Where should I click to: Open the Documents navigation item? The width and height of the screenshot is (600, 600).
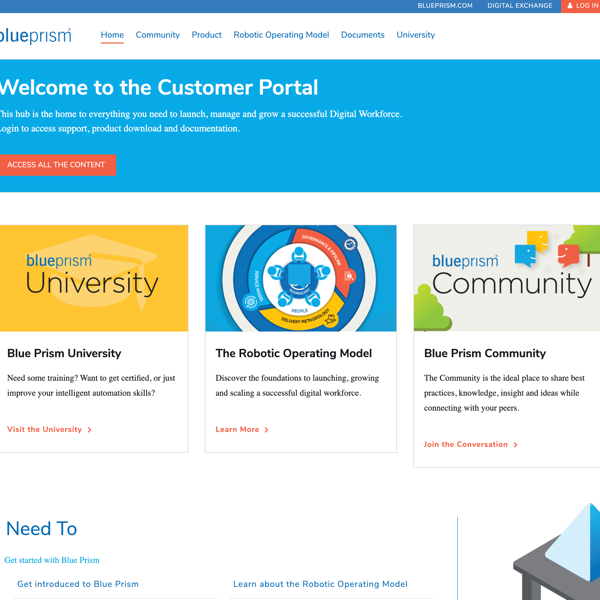tap(362, 35)
